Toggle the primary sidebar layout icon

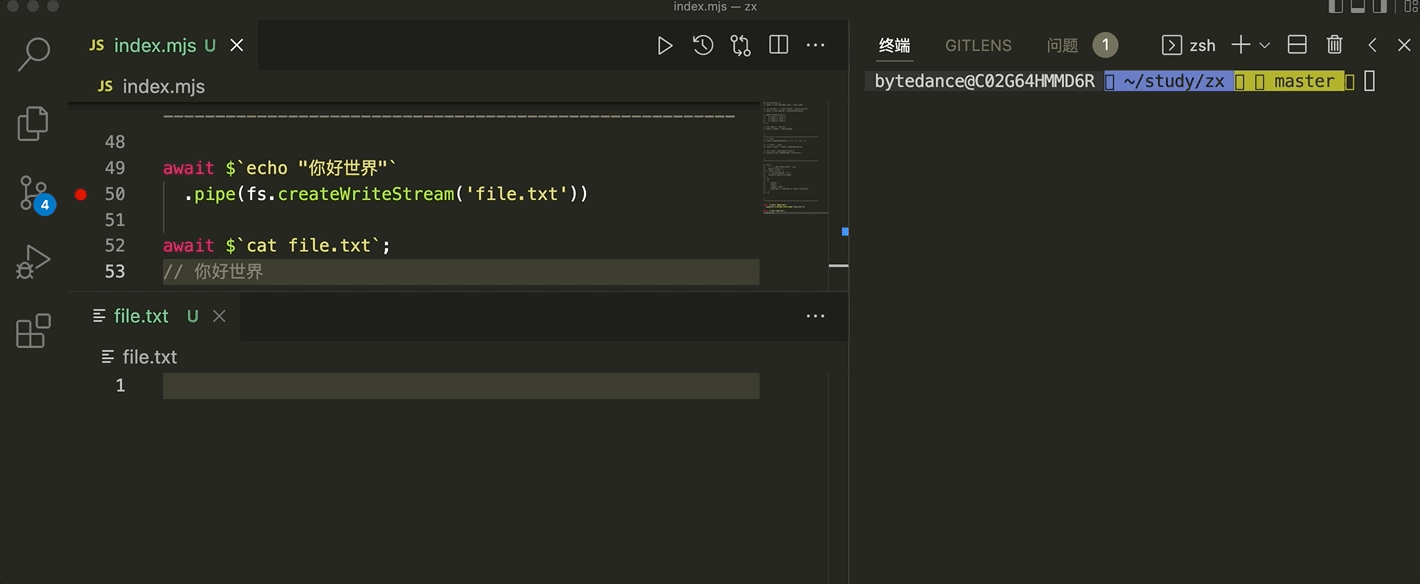coord(1336,6)
